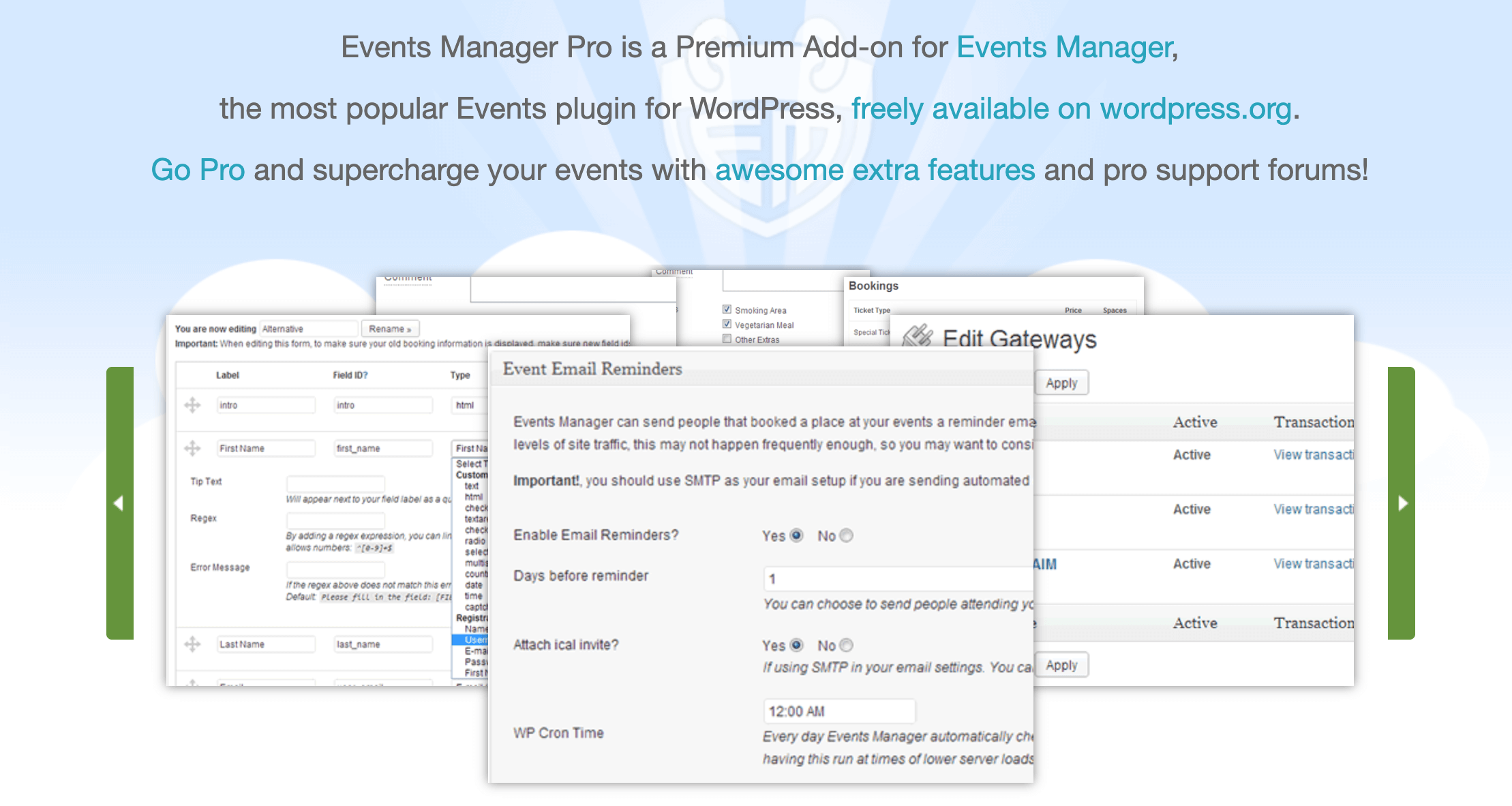Select Yes for Enable Email Reminders
This screenshot has width=1512, height=806.
[x=796, y=535]
